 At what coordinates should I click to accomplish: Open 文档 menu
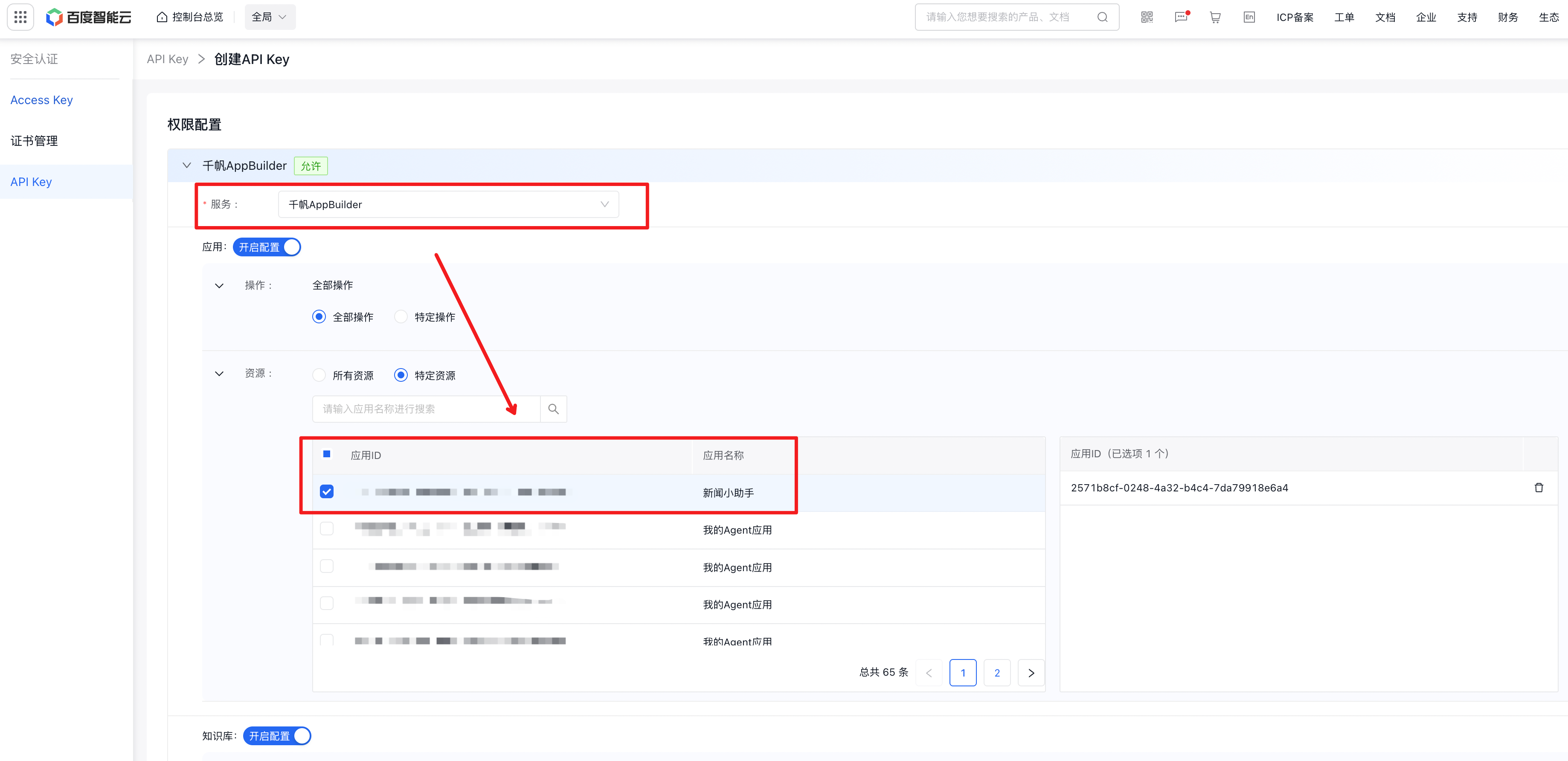(1385, 17)
